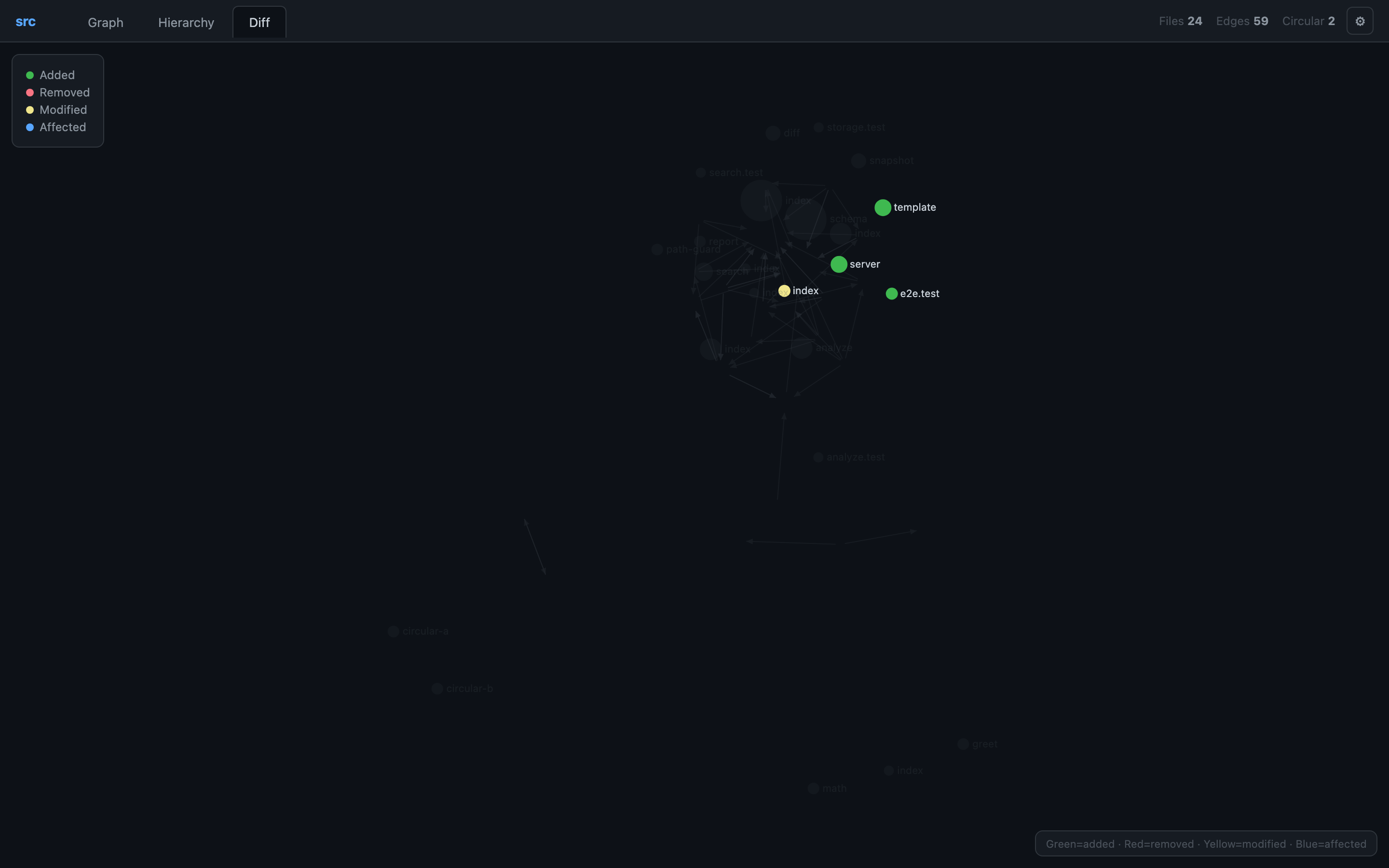The height and width of the screenshot is (868, 1389).
Task: Click the Edges 59 counter
Action: [1241, 21]
